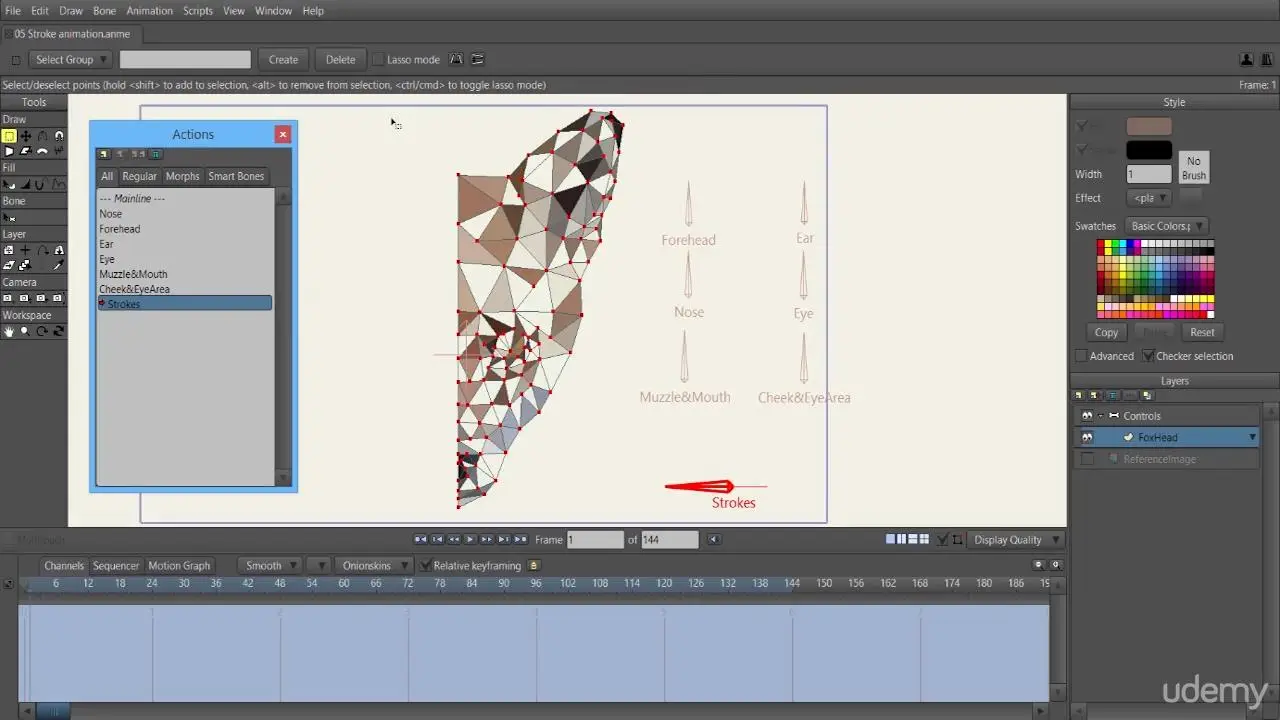This screenshot has height=720, width=1280.
Task: Select the Zoom Workspace magnifier tool
Action: click(25, 331)
